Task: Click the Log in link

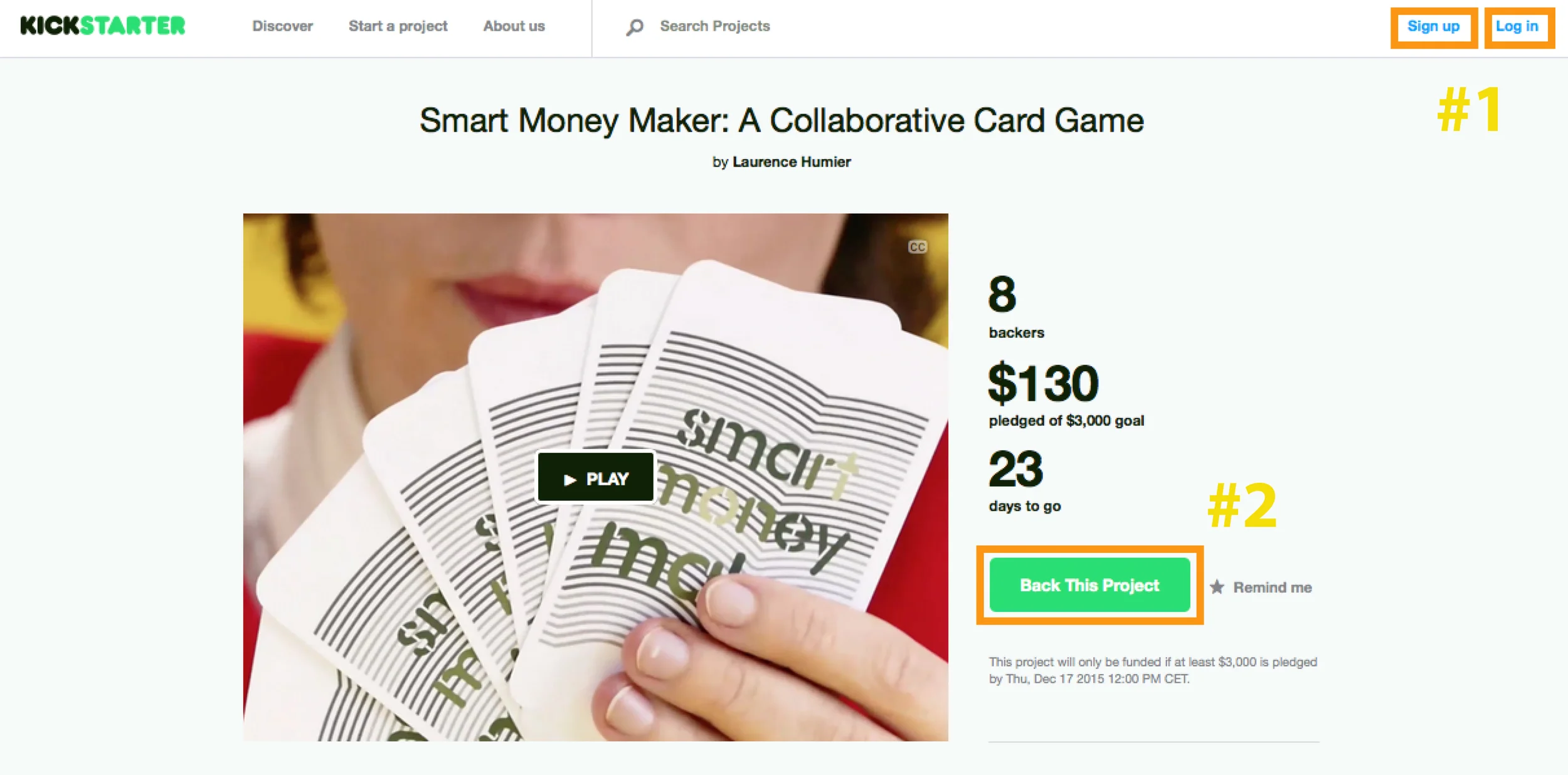Action: (x=1517, y=27)
